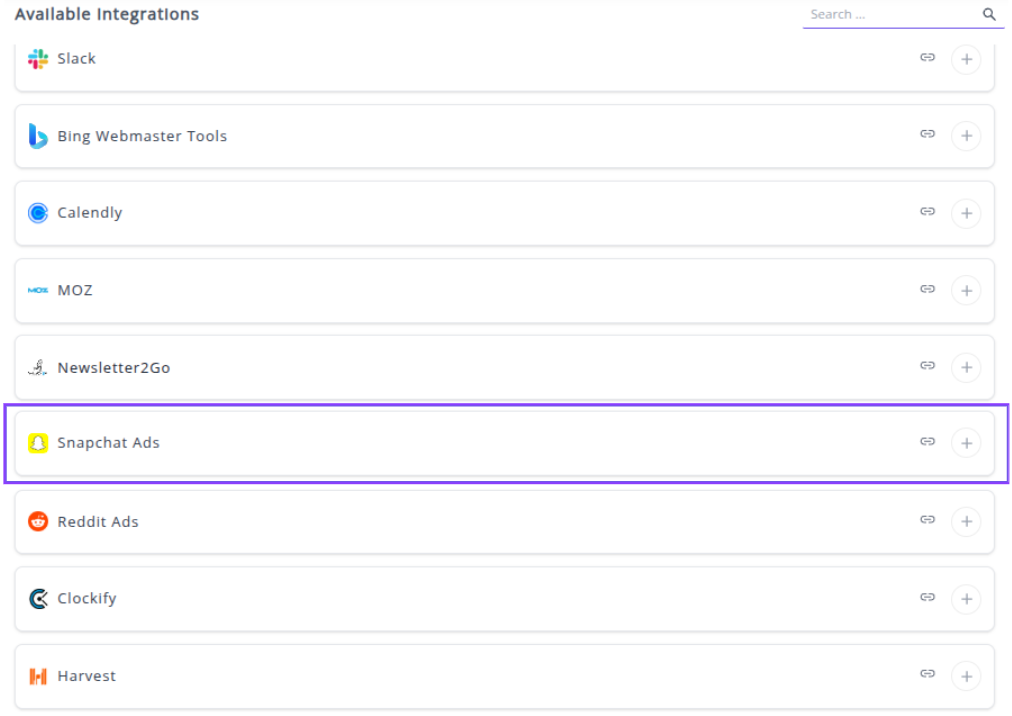Add the Calendly integration with plus
The width and height of the screenshot is (1012, 716).
(965, 213)
